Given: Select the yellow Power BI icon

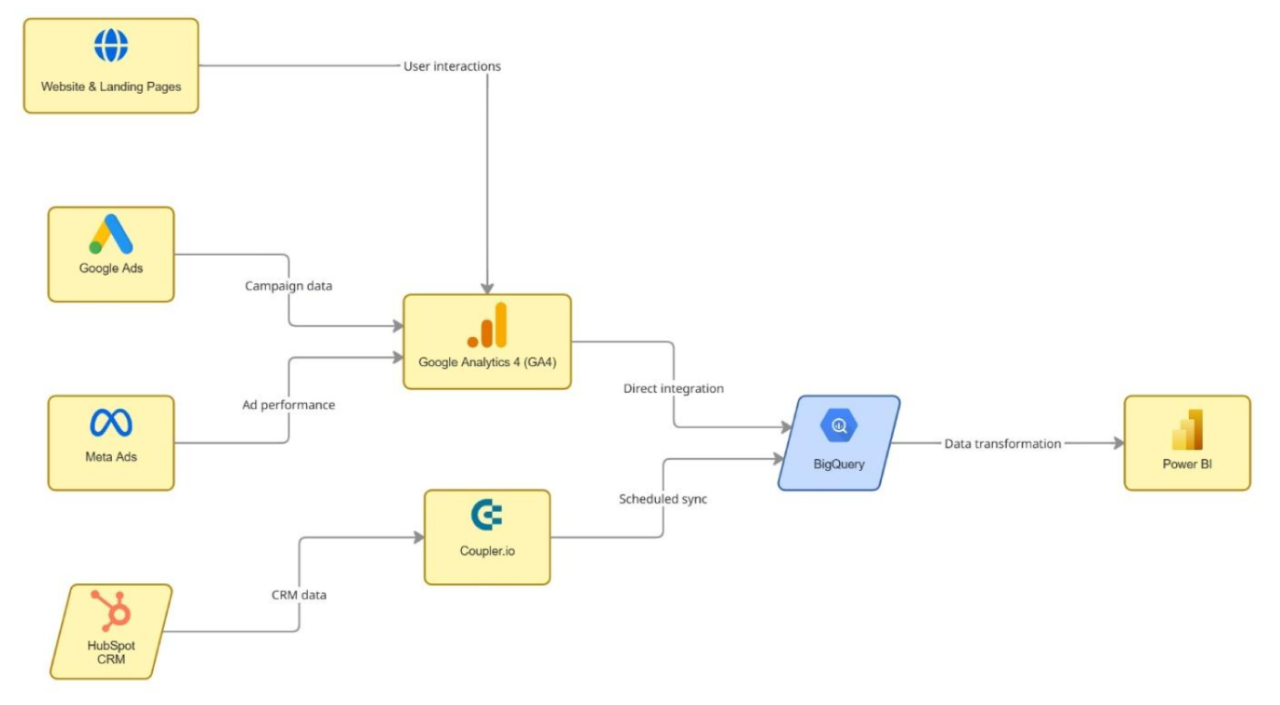Looking at the screenshot, I should pos(1187,430).
